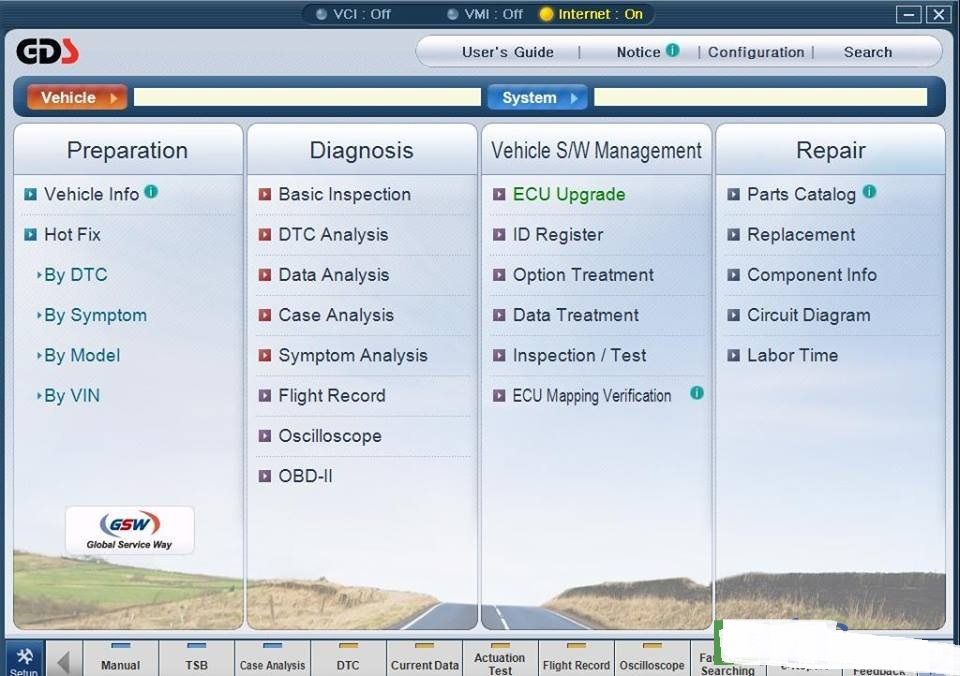Click the Notice info badge icon

(x=673, y=50)
